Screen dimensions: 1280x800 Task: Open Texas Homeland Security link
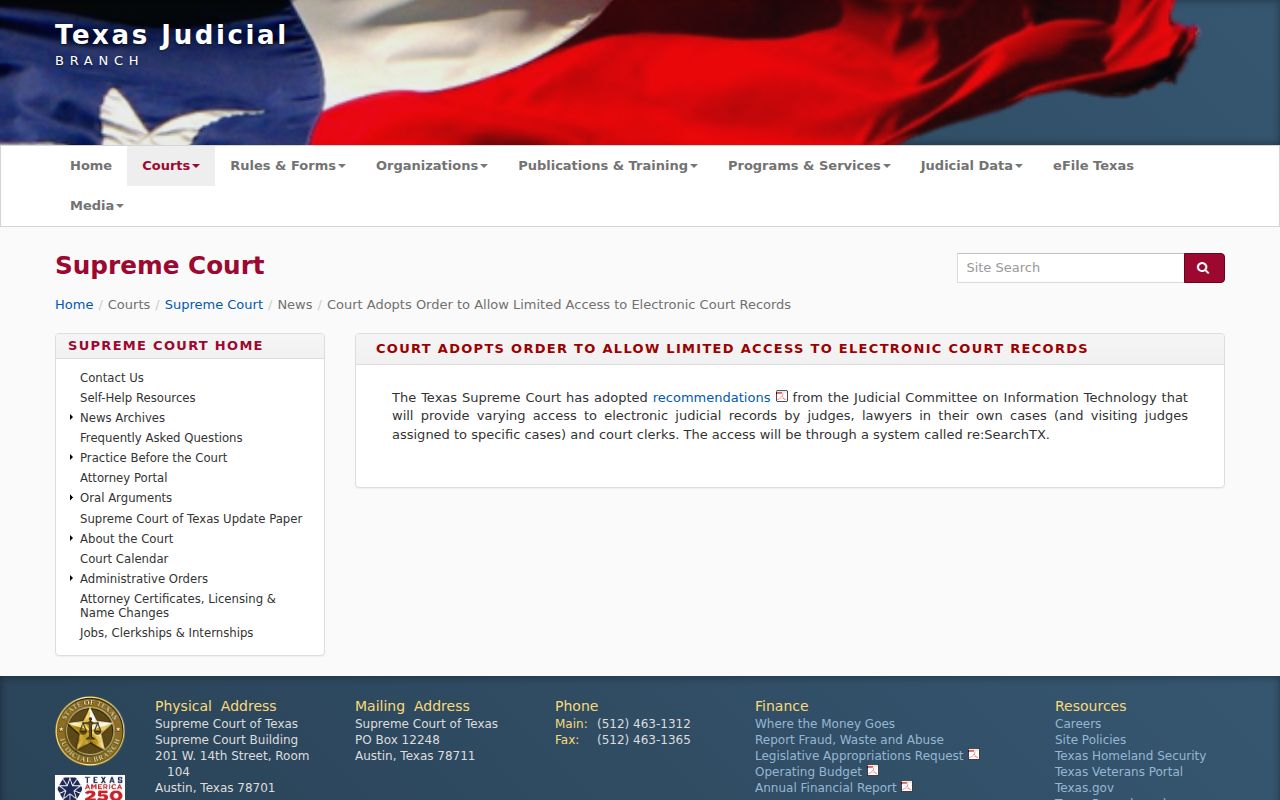tap(1130, 756)
